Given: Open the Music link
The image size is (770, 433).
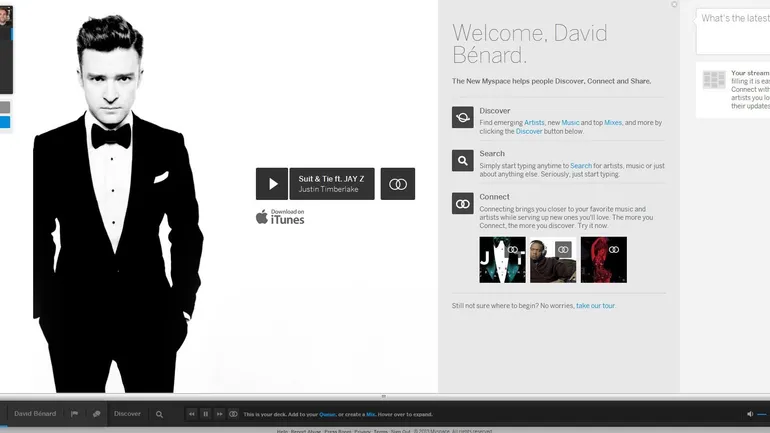Looking at the screenshot, I should tap(570, 123).
